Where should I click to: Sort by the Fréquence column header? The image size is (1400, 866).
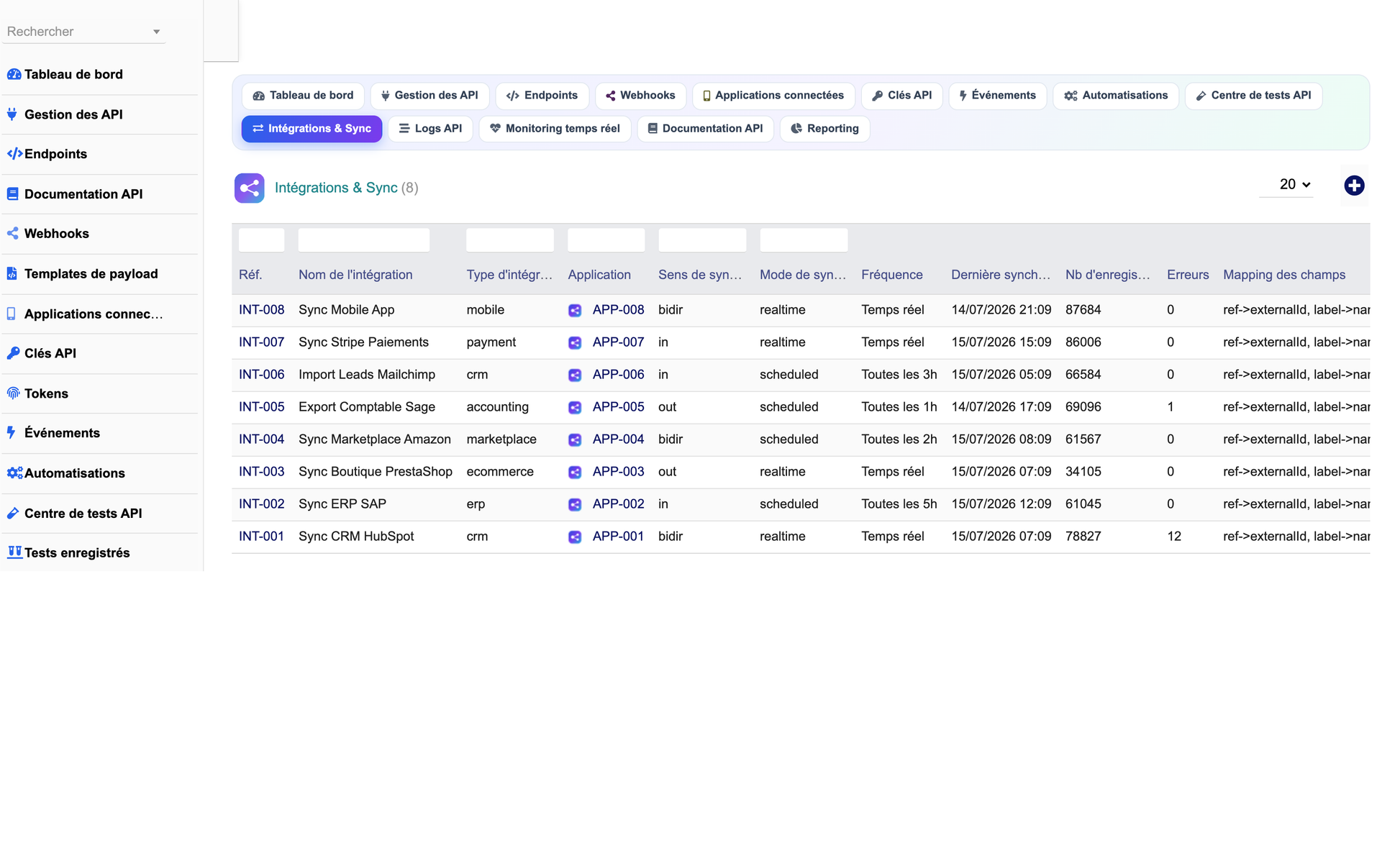(x=891, y=275)
